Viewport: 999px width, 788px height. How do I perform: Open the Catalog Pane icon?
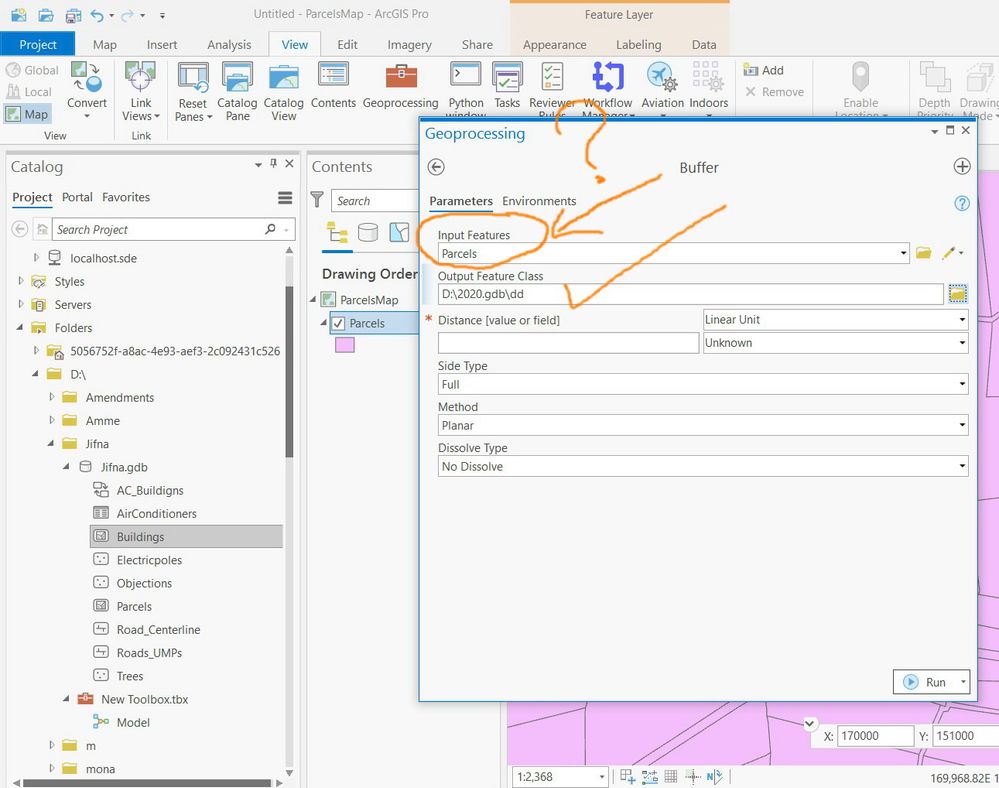coord(237,76)
